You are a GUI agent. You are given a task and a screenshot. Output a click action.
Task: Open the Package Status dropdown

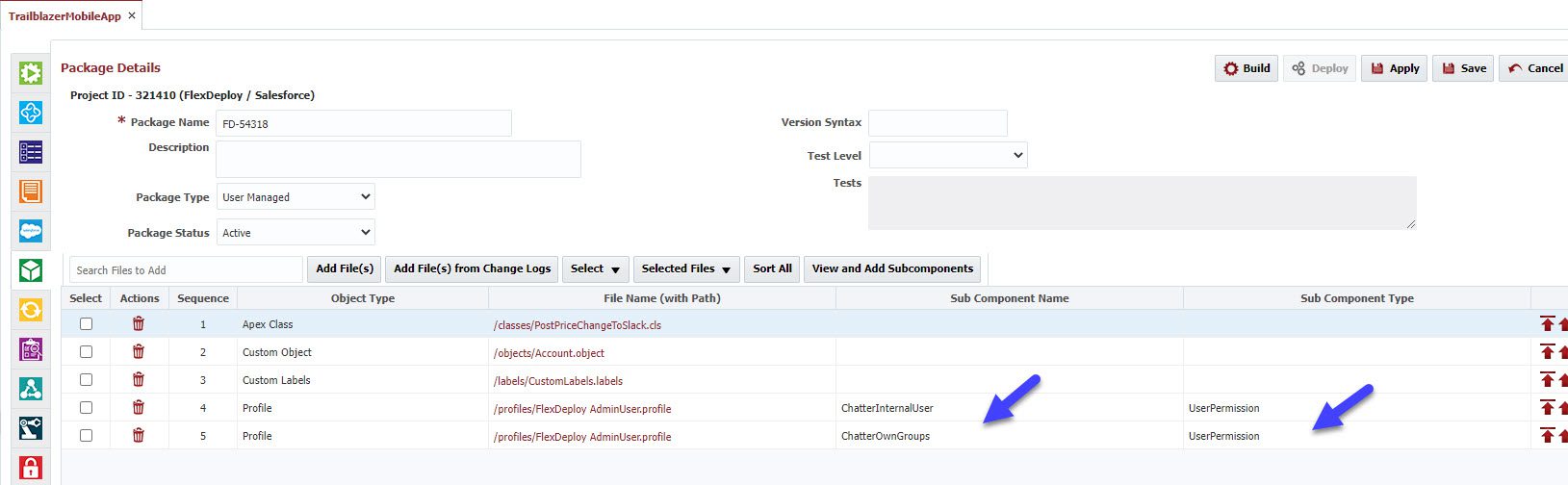click(x=296, y=232)
